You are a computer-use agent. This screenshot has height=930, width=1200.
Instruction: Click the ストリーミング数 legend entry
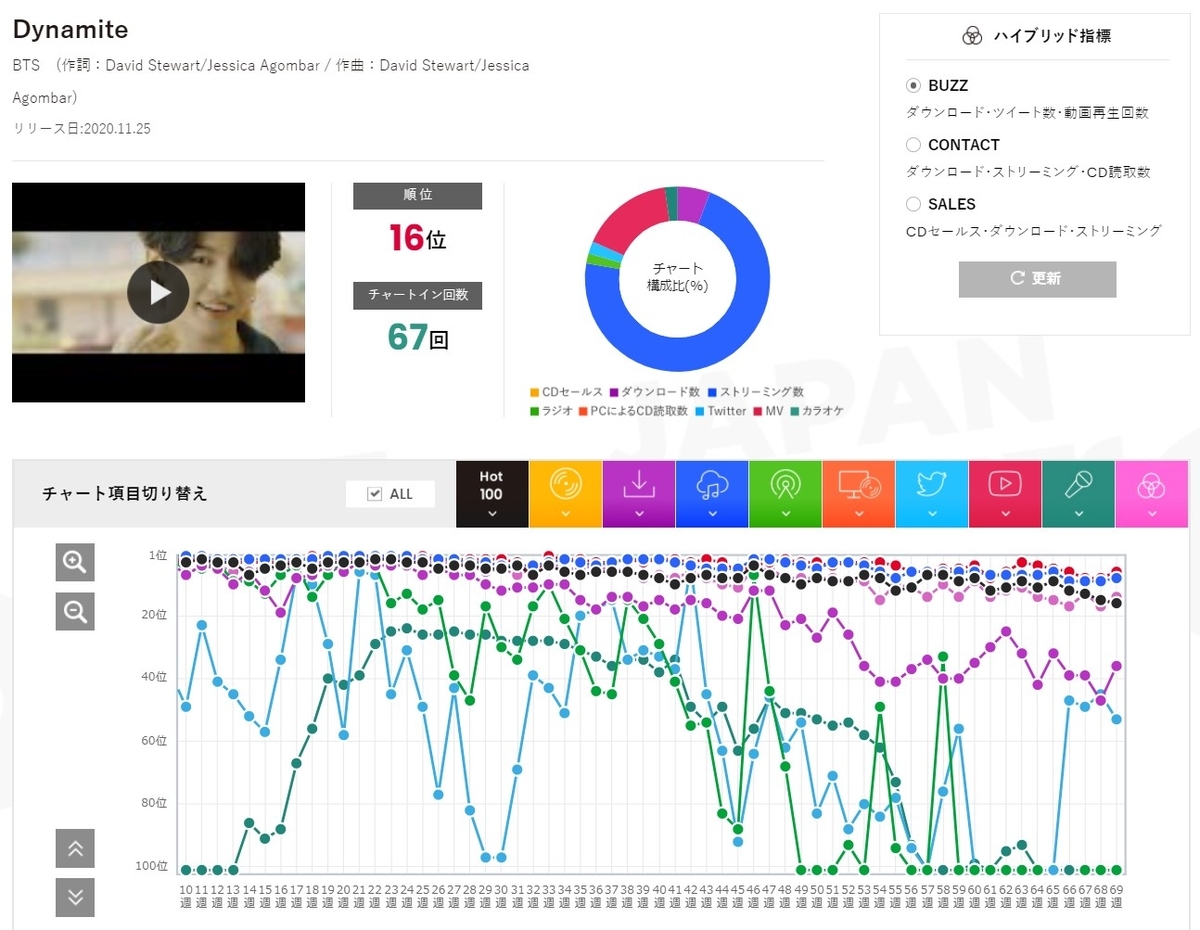[755, 392]
